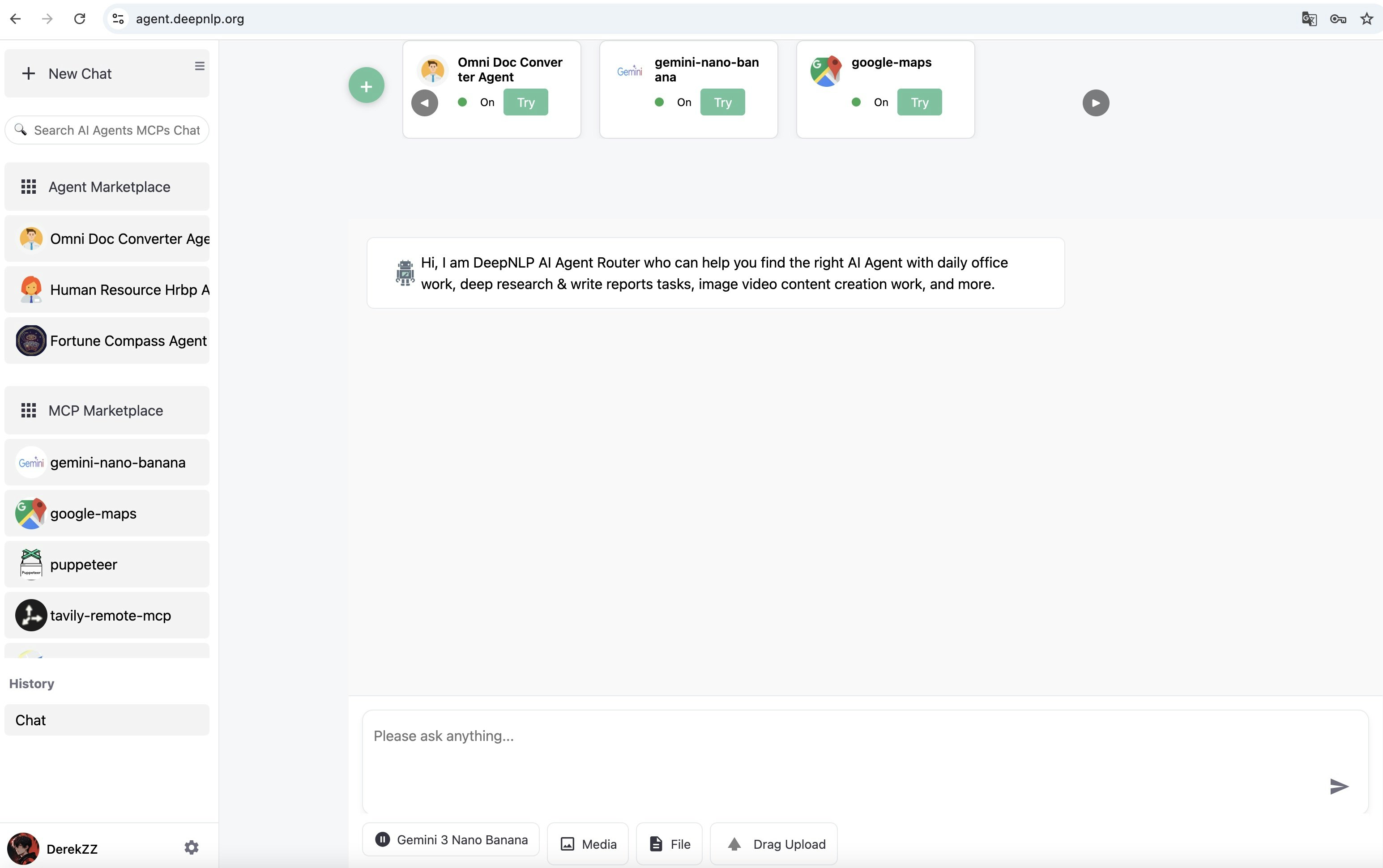
Task: Open the gemini-nano-banana MCP in the sidebar
Action: (107, 462)
